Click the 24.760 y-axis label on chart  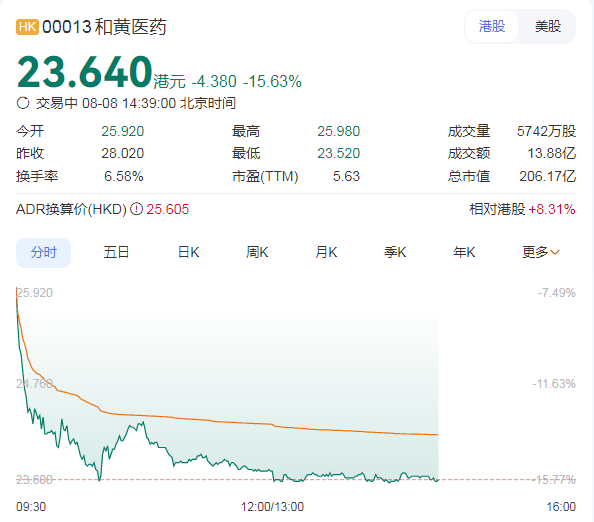[x=34, y=384]
